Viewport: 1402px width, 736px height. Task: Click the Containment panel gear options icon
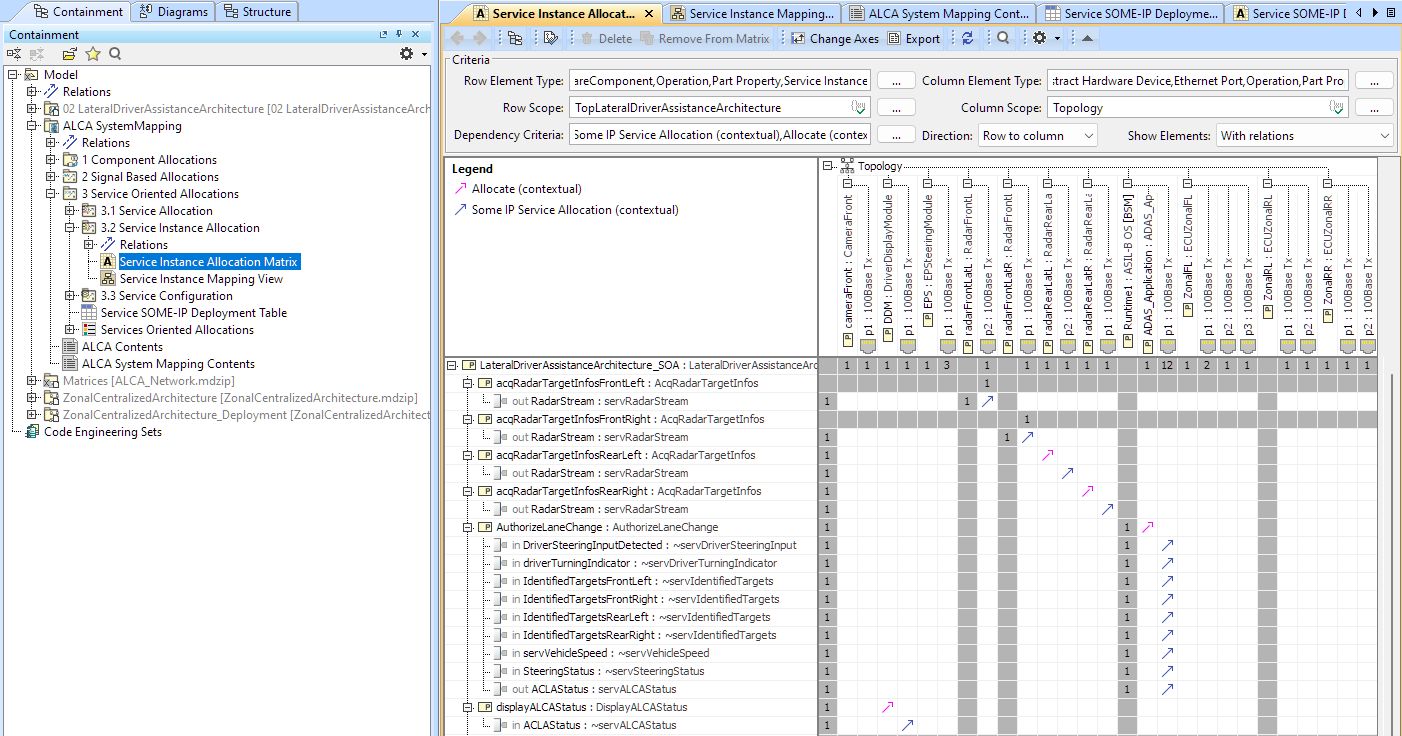click(406, 54)
